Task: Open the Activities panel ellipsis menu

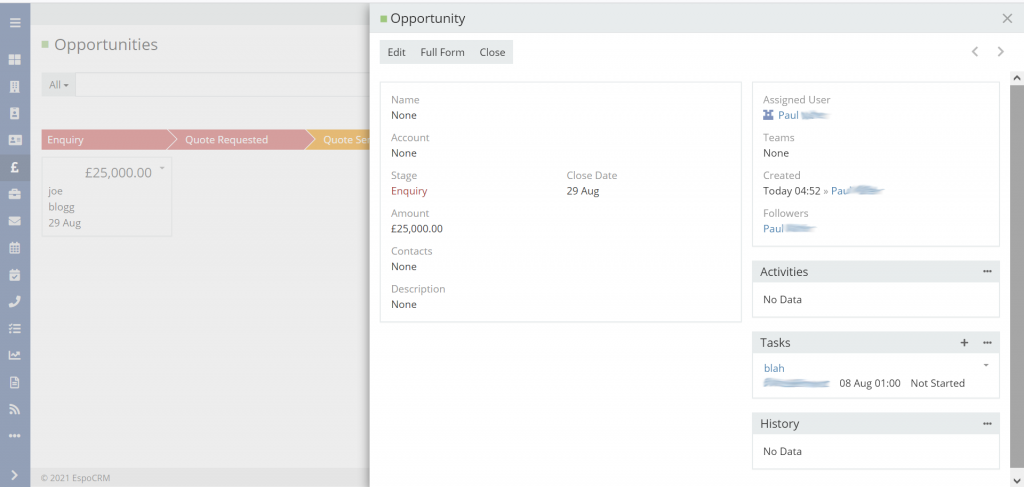Action: (x=987, y=271)
